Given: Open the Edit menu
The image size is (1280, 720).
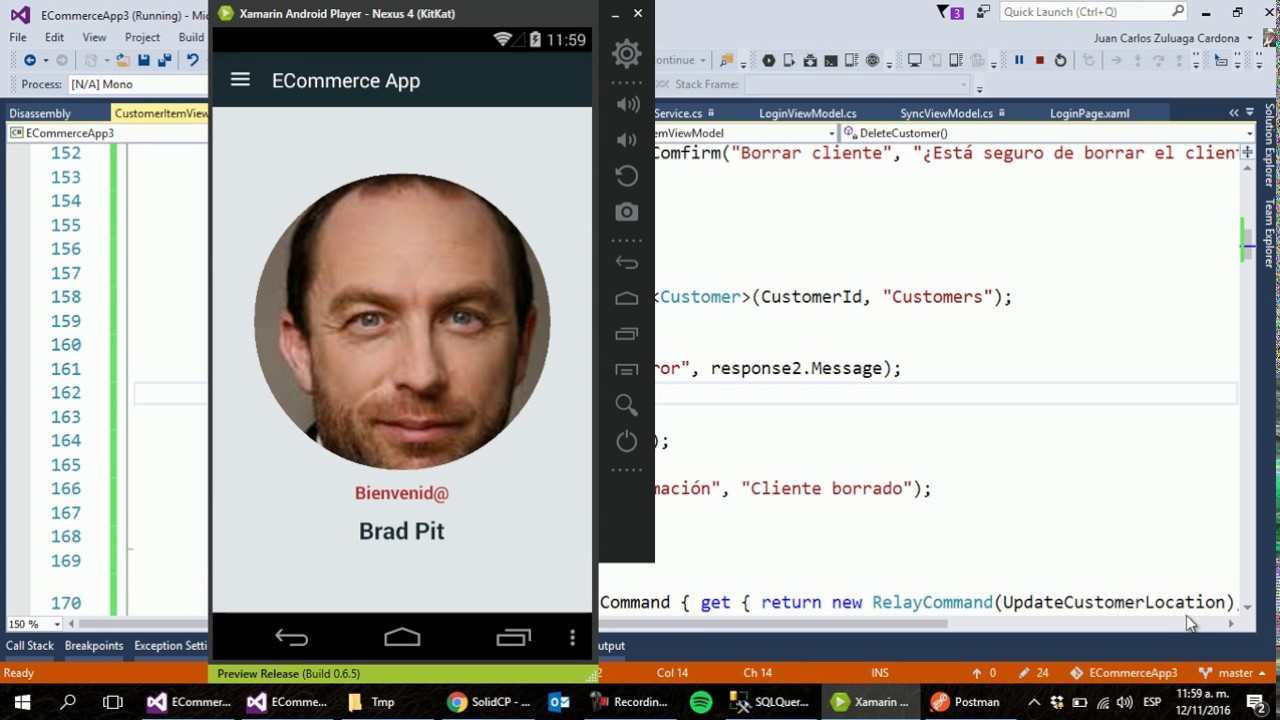Looking at the screenshot, I should [54, 37].
